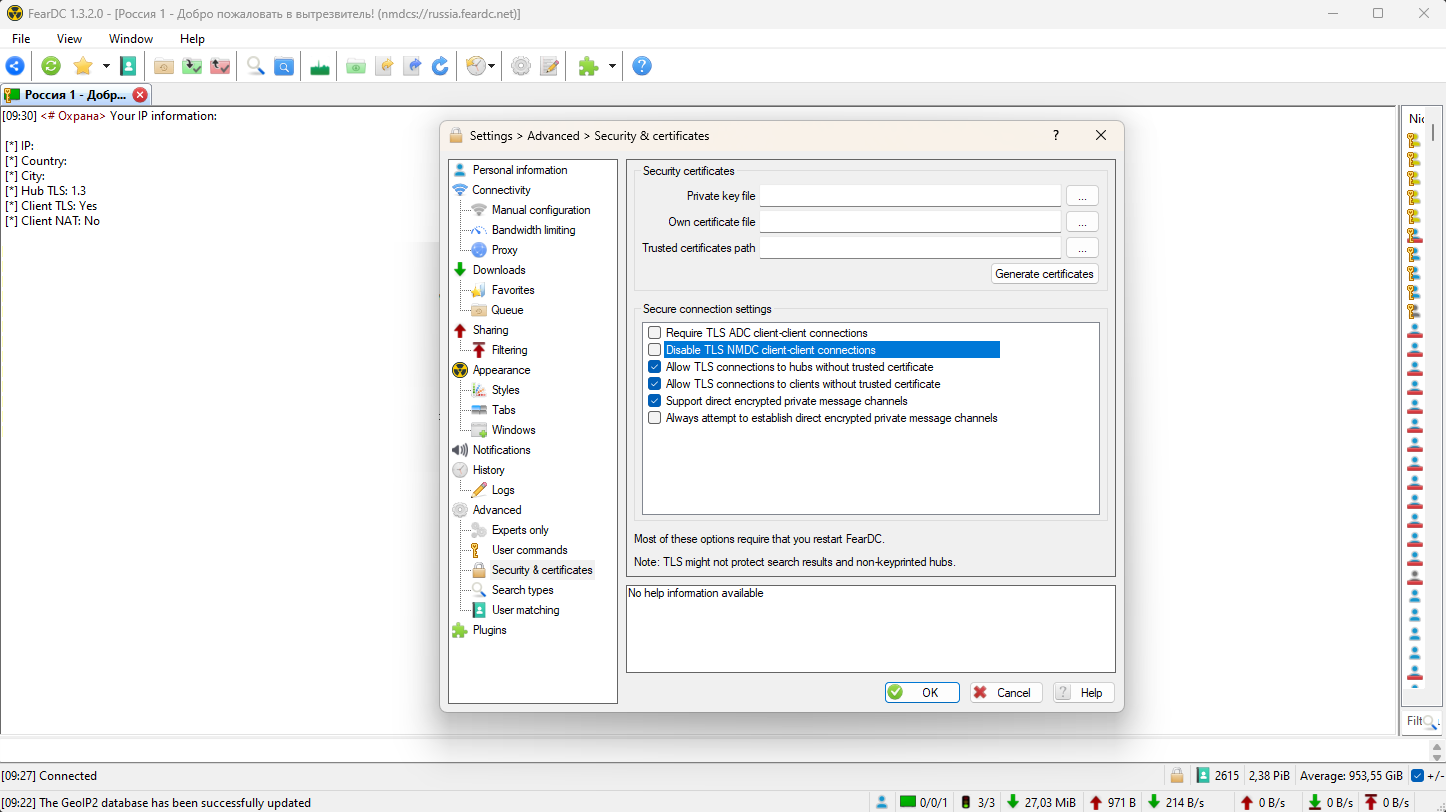Select Personal information in settings tree

tap(519, 170)
